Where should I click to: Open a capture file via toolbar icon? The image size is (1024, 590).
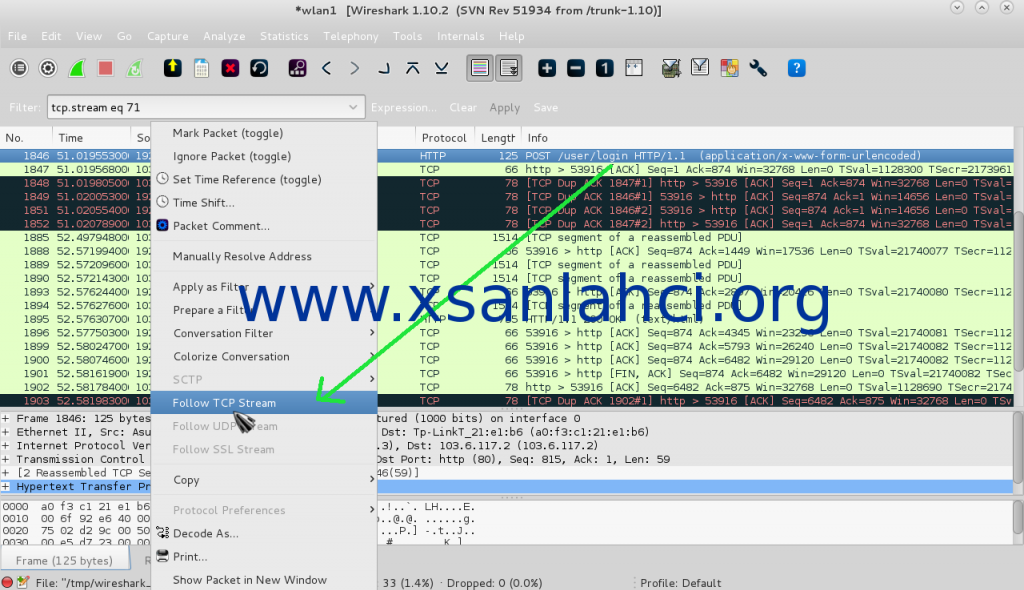click(x=172, y=68)
